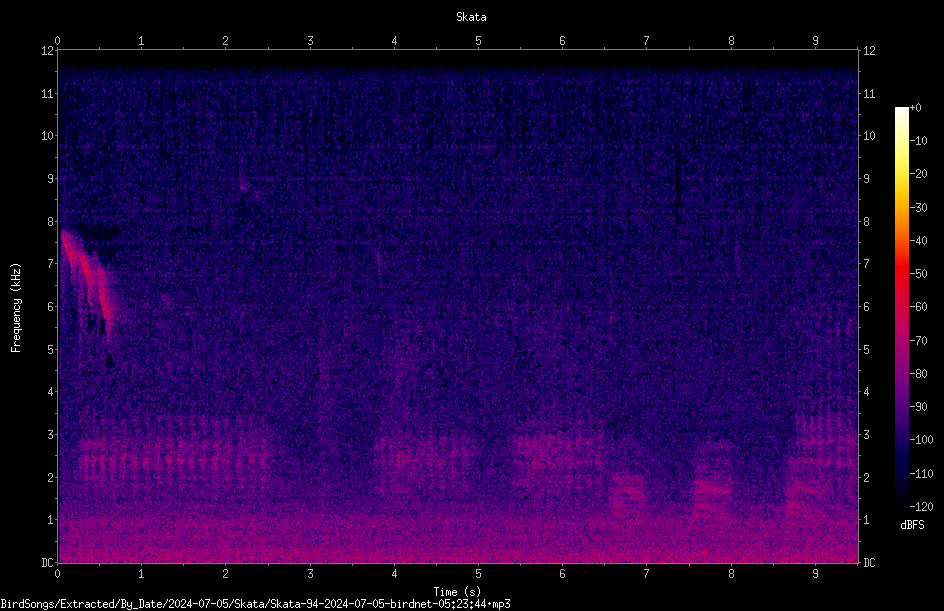Image resolution: width=944 pixels, height=611 pixels.
Task: Select the "Frequency (kHz)" axis label
Action: (16, 308)
